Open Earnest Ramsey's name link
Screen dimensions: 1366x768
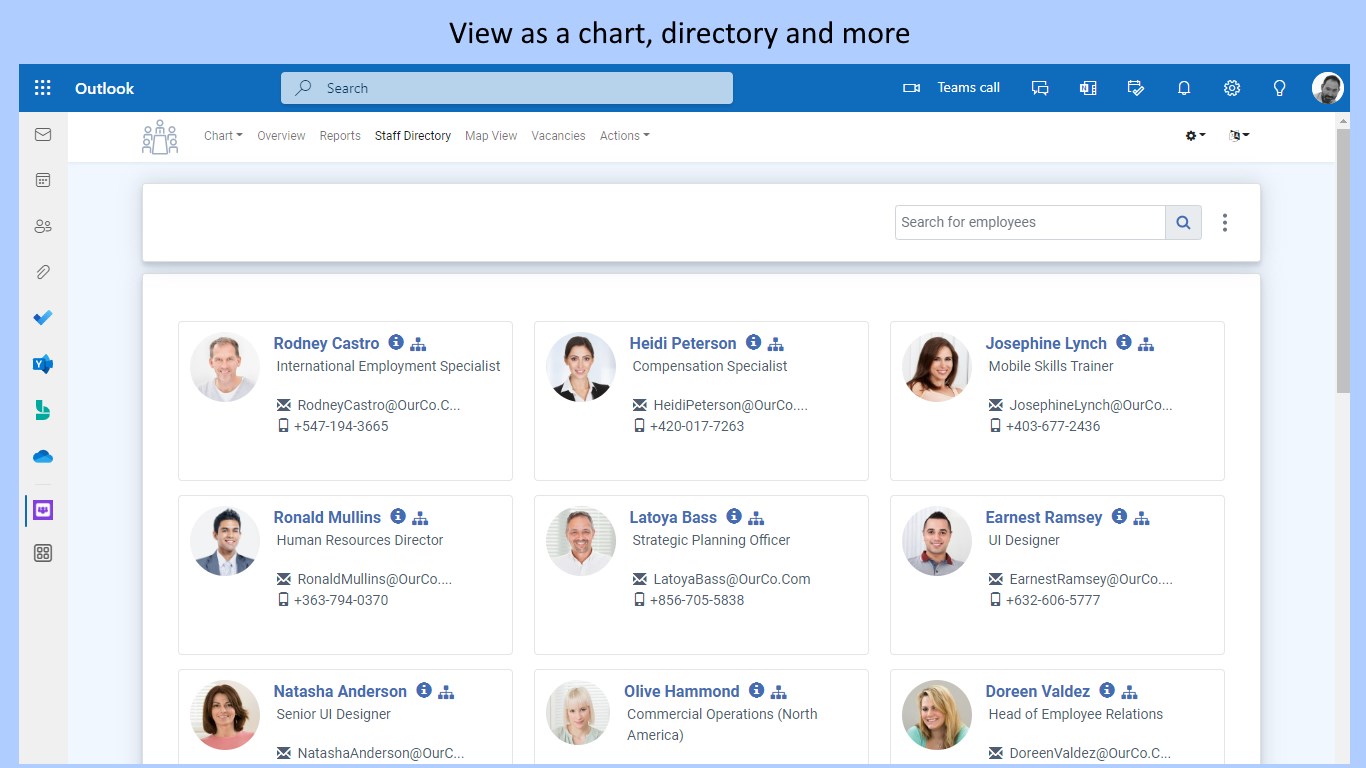tap(1044, 517)
